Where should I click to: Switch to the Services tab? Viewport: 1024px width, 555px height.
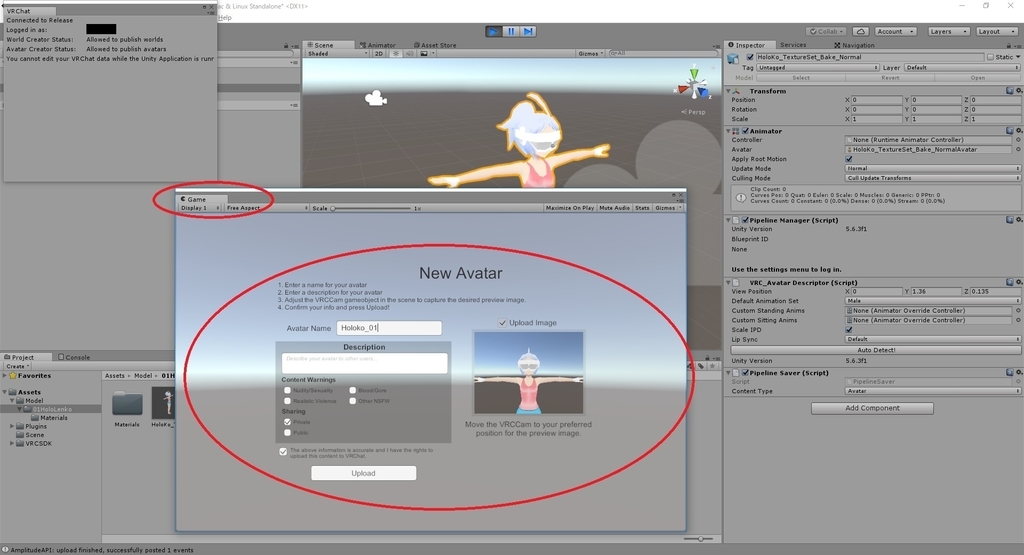[793, 45]
